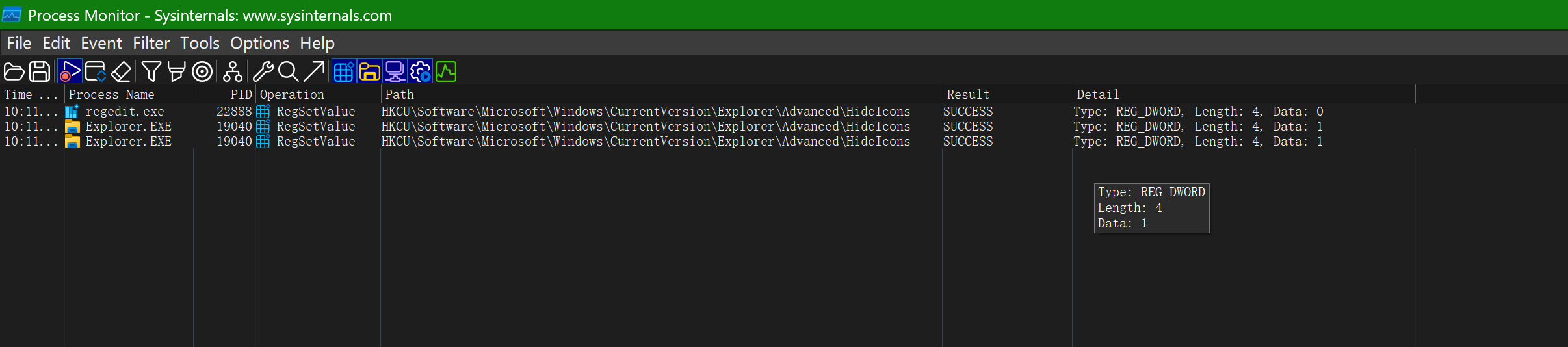The image size is (1568, 347).
Task: Click the PID column header
Action: (x=224, y=94)
